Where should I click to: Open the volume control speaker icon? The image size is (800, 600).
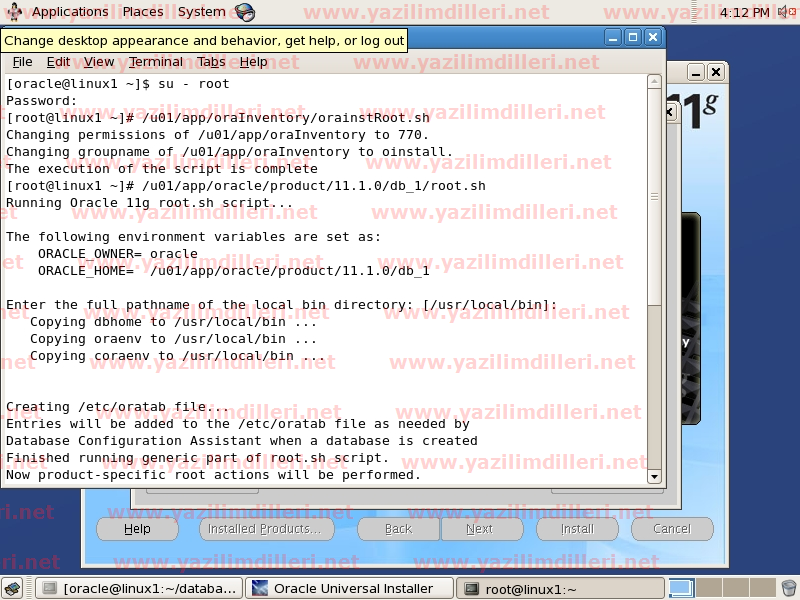point(786,12)
